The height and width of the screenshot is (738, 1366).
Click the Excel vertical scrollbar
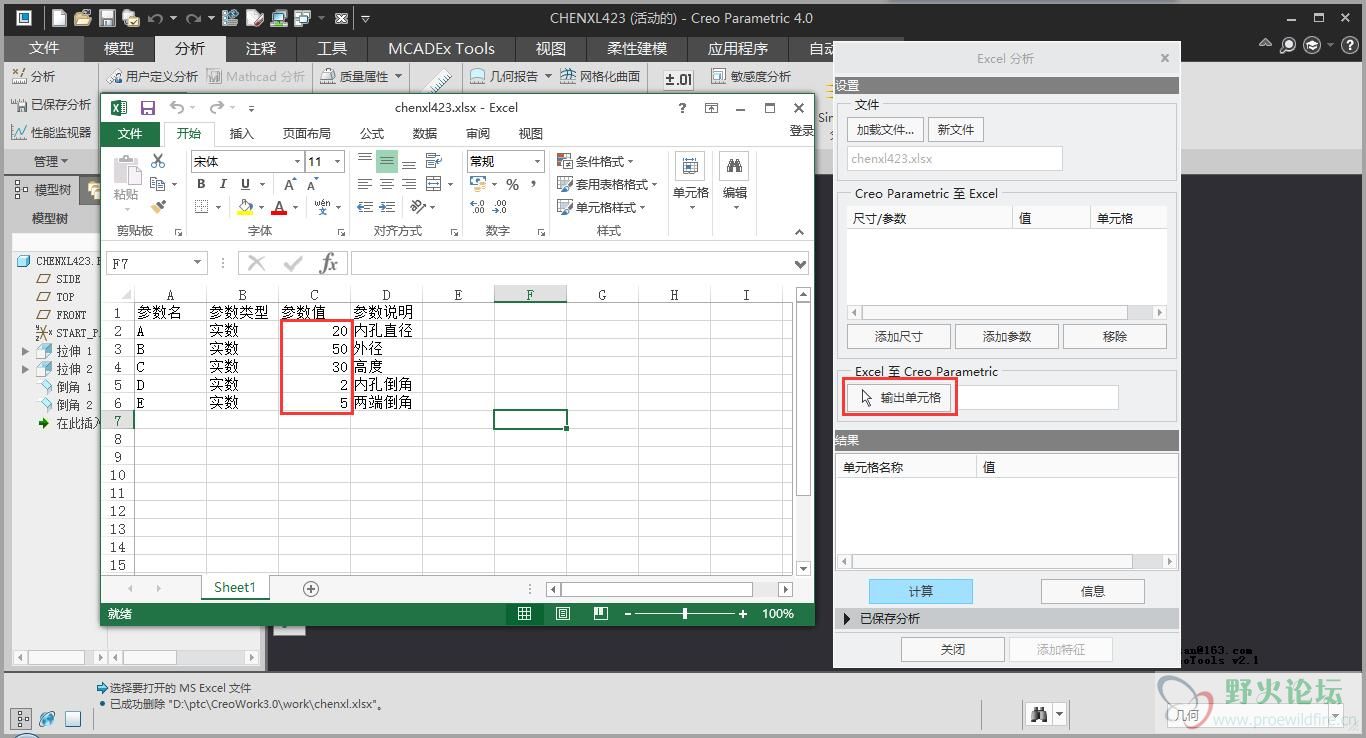pyautogui.click(x=803, y=430)
